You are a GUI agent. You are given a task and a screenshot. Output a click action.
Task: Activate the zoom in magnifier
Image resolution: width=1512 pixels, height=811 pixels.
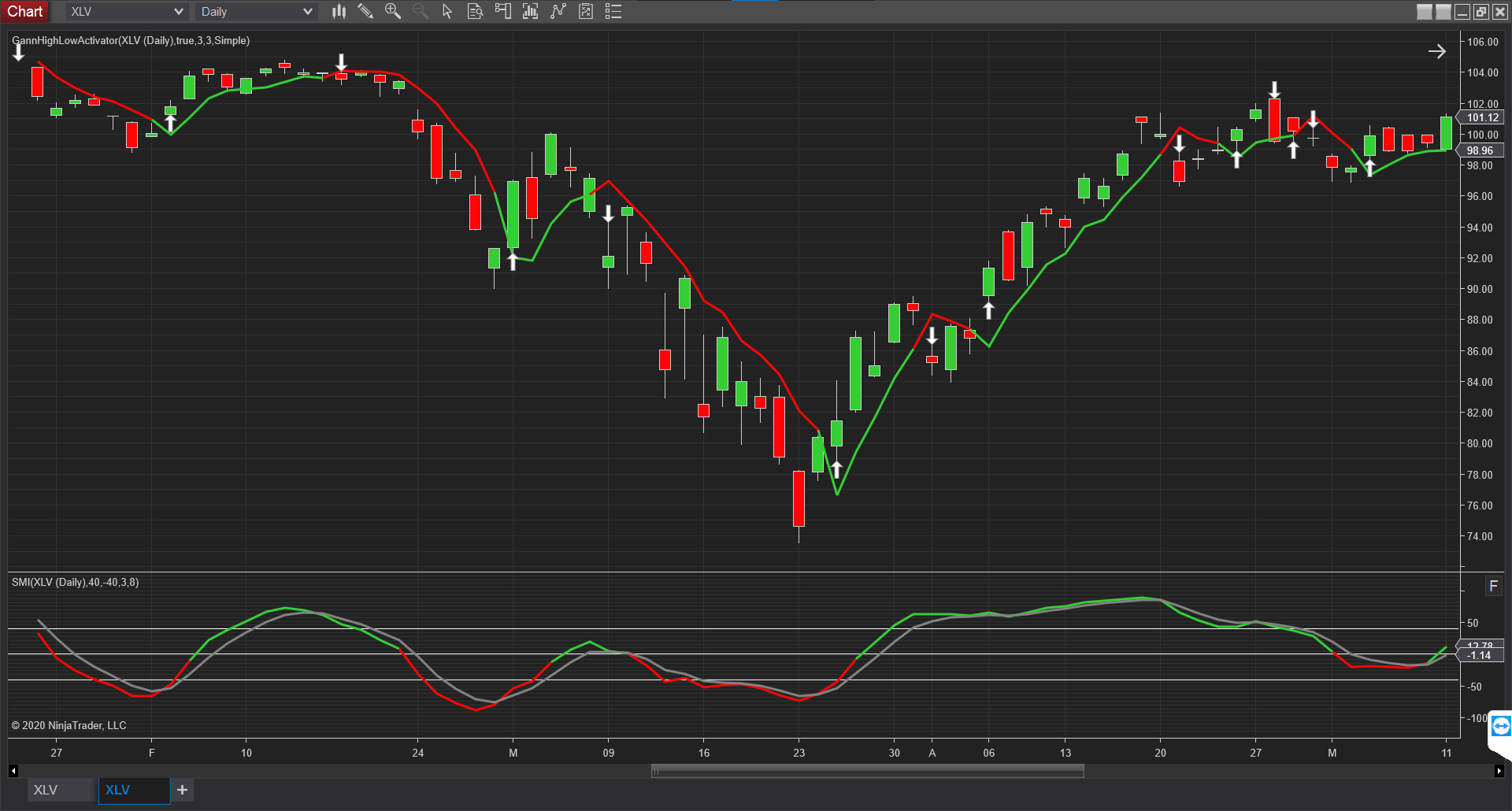[392, 11]
